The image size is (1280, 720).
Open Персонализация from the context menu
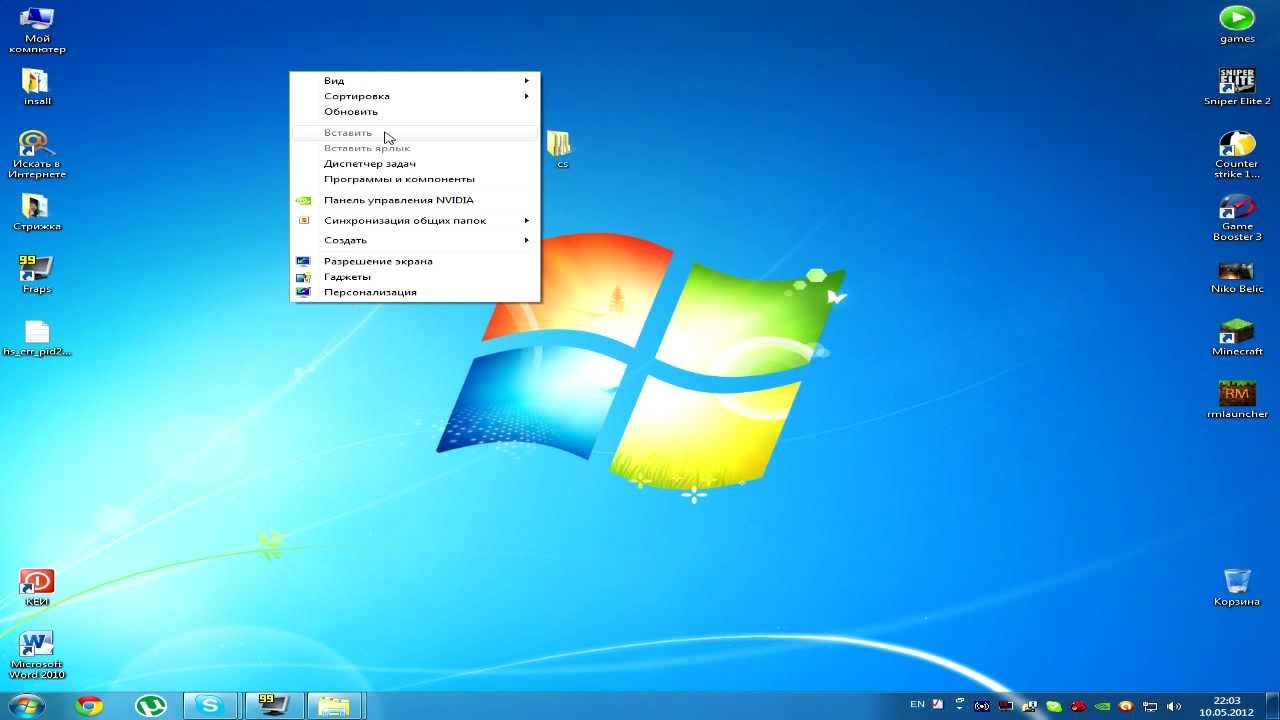coord(415,292)
